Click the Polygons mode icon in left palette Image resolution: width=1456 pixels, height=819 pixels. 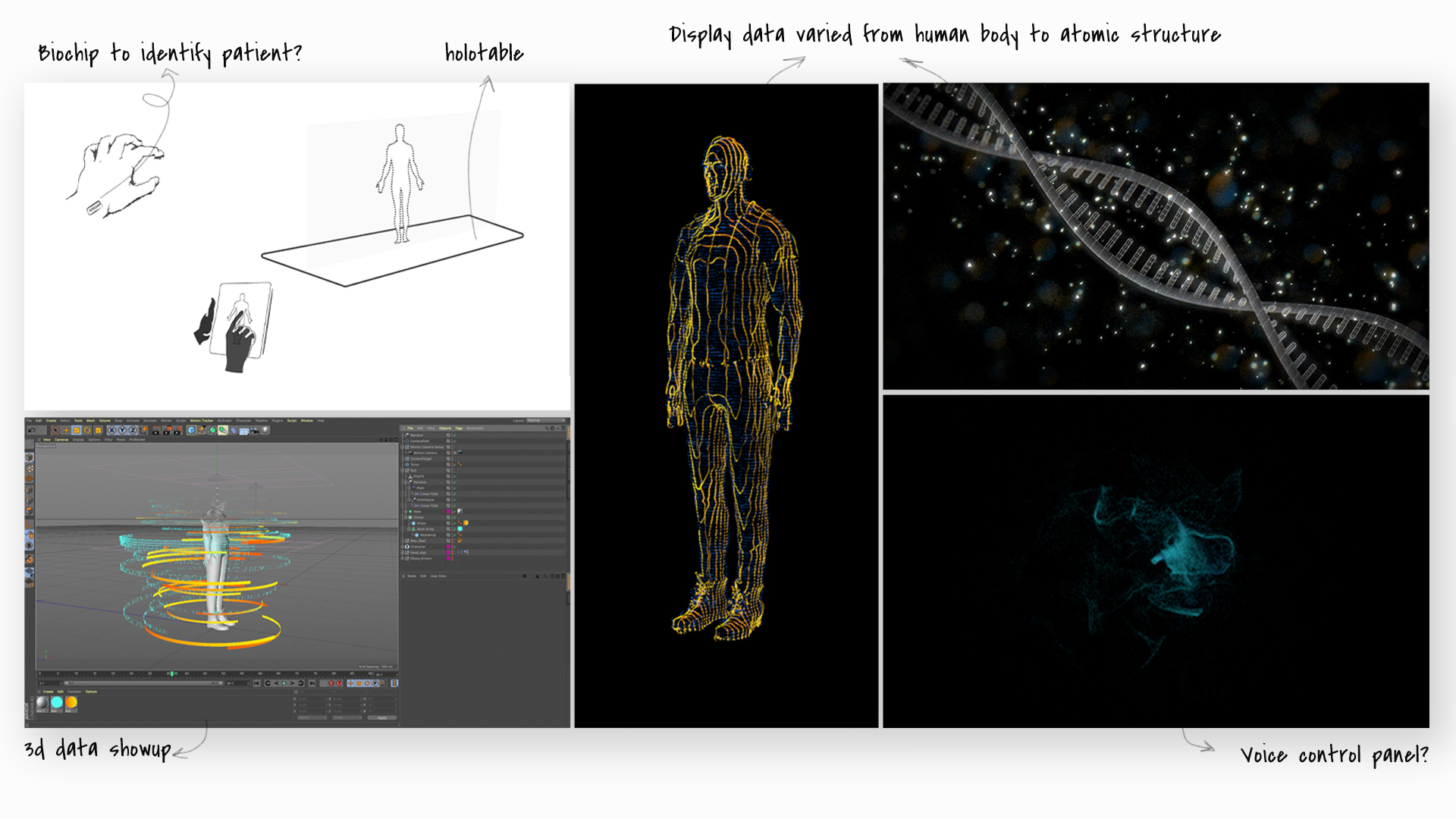click(30, 510)
